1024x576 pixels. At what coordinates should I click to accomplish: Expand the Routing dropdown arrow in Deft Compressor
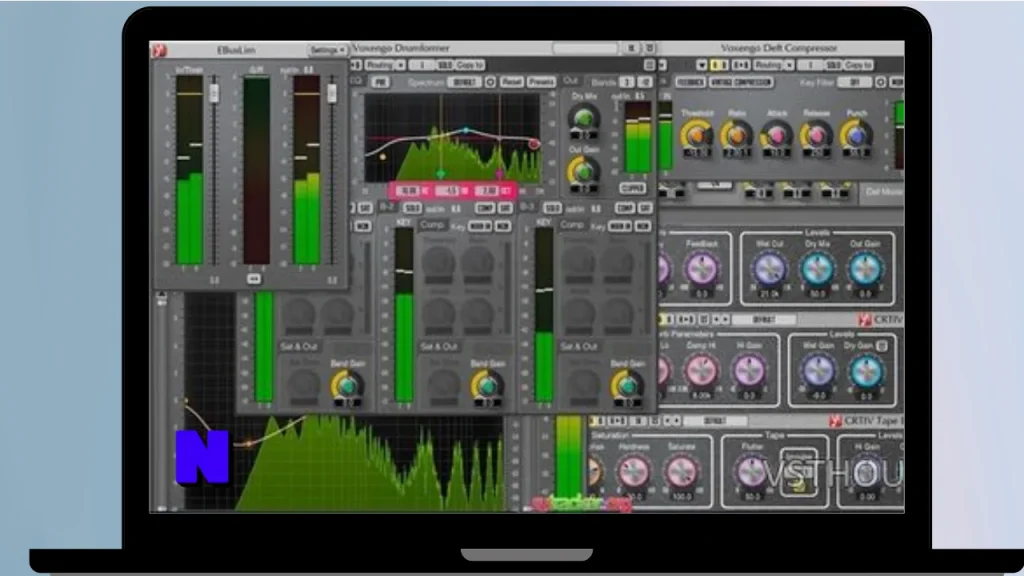pos(789,65)
